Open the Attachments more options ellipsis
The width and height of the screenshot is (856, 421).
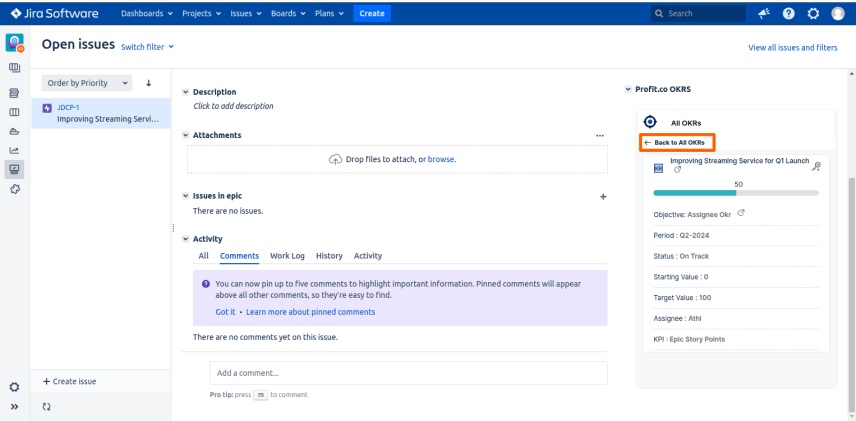pos(600,135)
